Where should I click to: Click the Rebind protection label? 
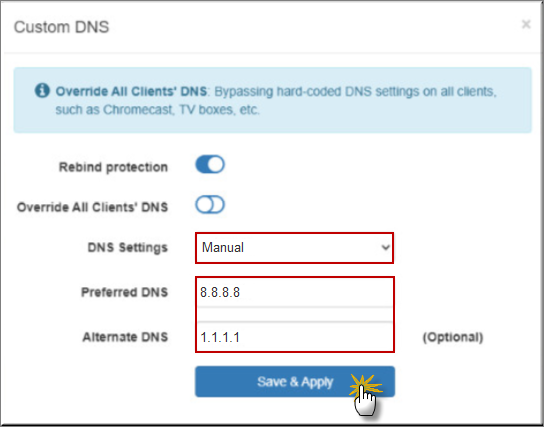113,167
